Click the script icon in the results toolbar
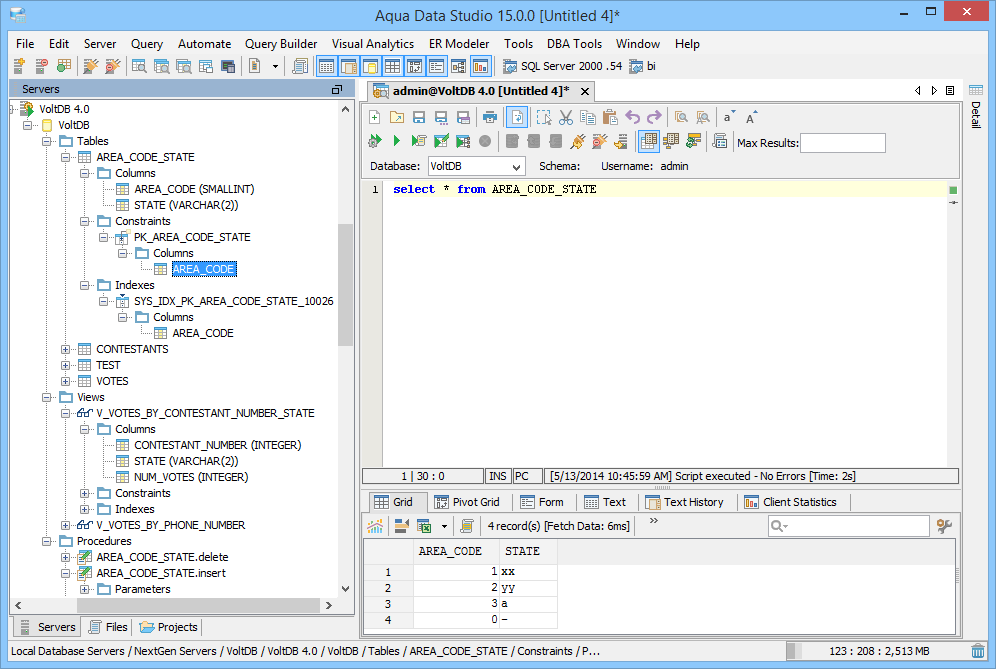996x669 pixels. click(467, 526)
